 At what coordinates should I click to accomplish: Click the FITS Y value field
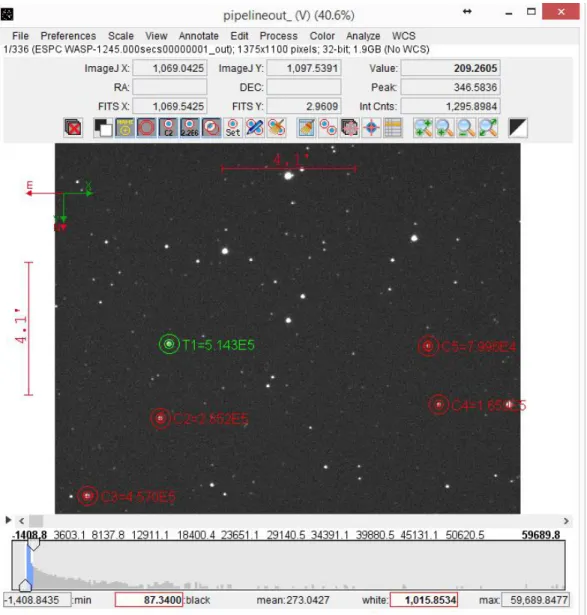(304, 106)
